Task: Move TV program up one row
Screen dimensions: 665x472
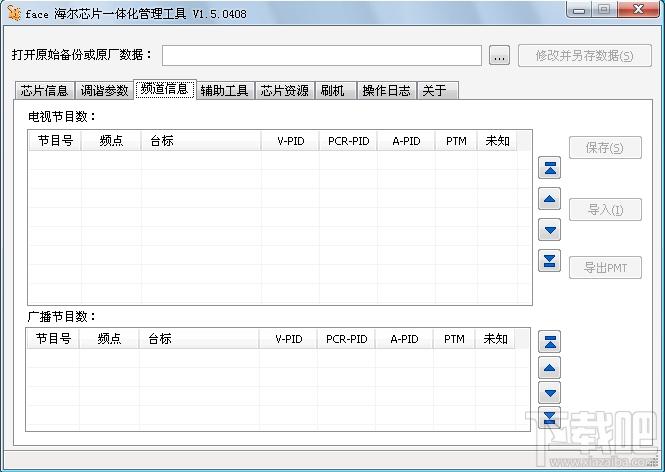Action: tap(549, 198)
